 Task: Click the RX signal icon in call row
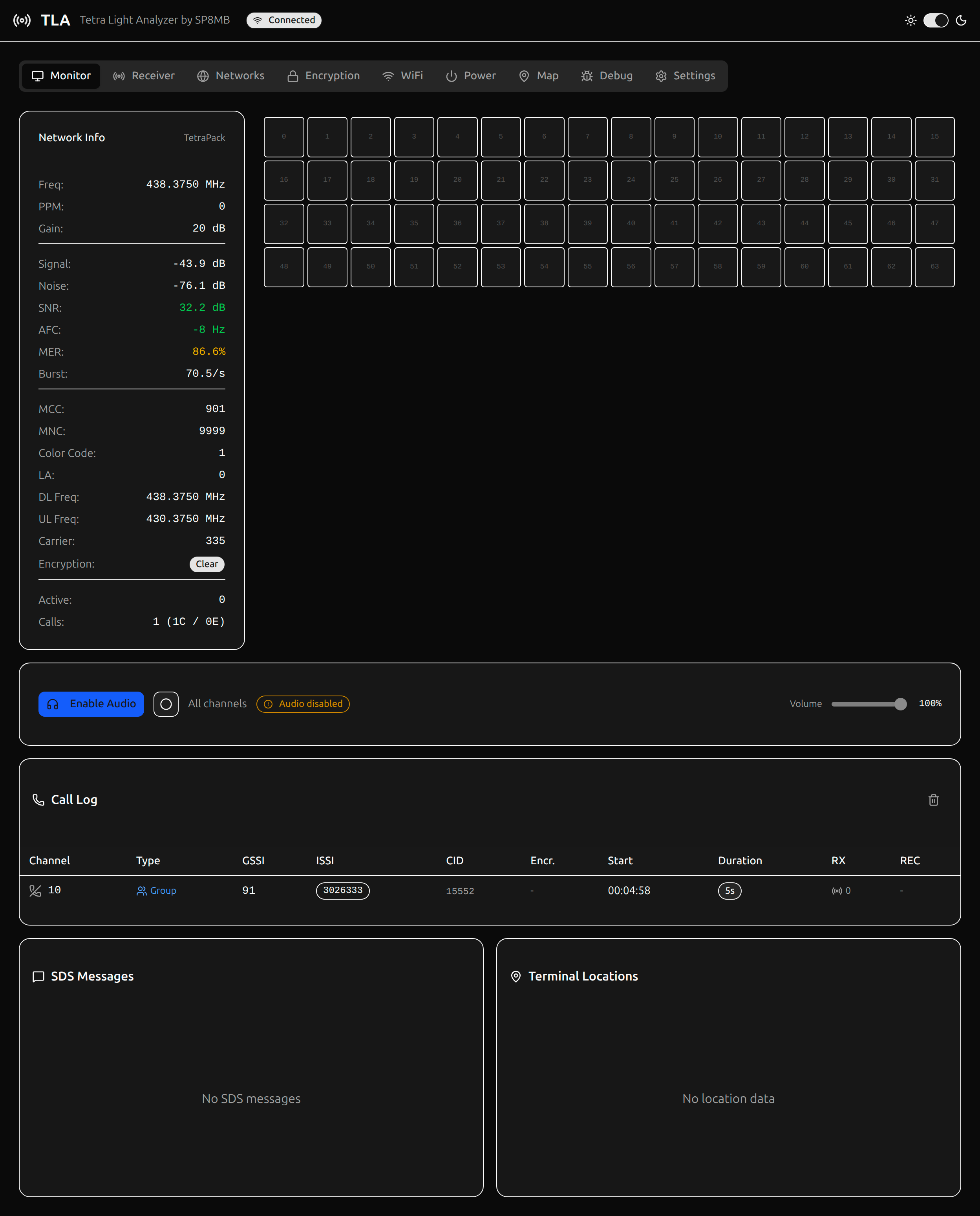tap(837, 891)
